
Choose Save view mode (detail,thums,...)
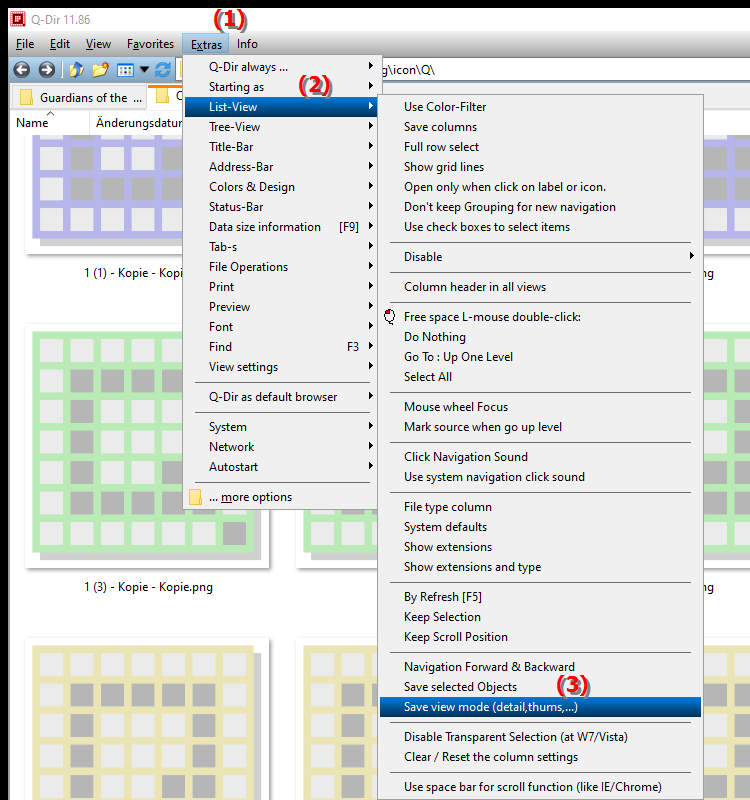540,707
